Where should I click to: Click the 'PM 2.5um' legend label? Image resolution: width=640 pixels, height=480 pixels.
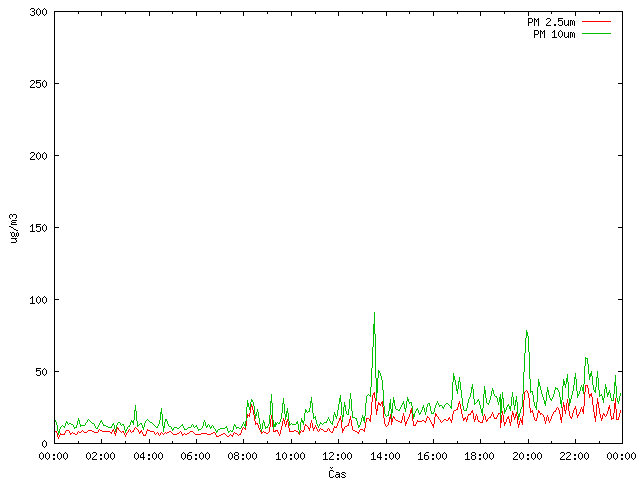pyautogui.click(x=551, y=22)
